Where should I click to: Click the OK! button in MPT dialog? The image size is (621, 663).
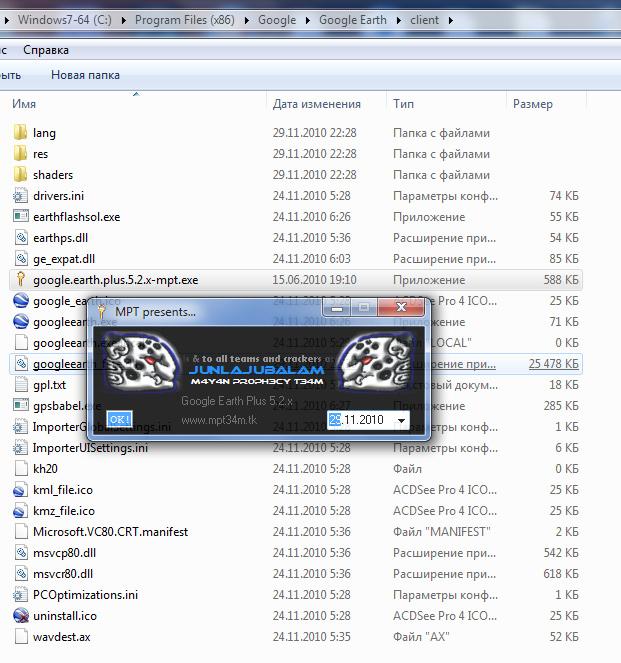(x=119, y=419)
